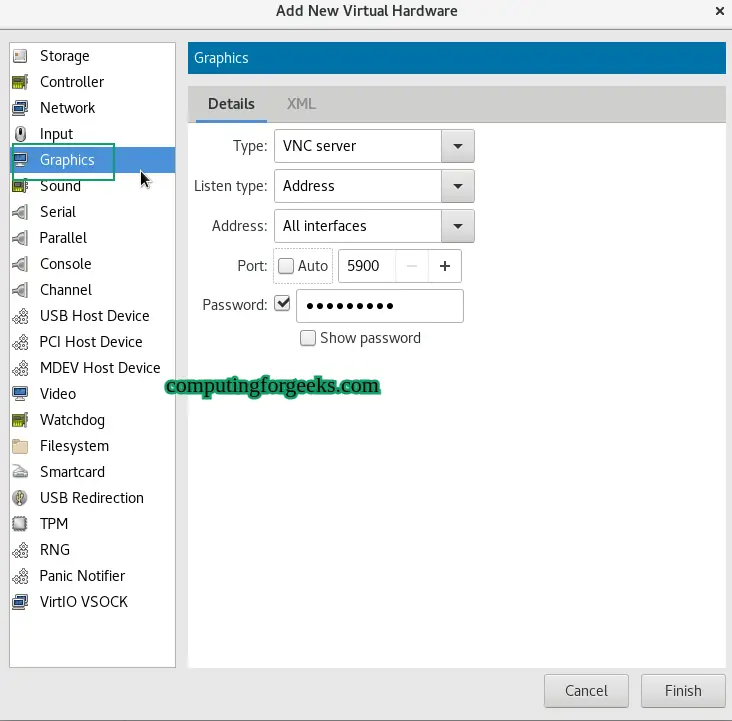Select Video text in hardware list

pyautogui.click(x=58, y=394)
